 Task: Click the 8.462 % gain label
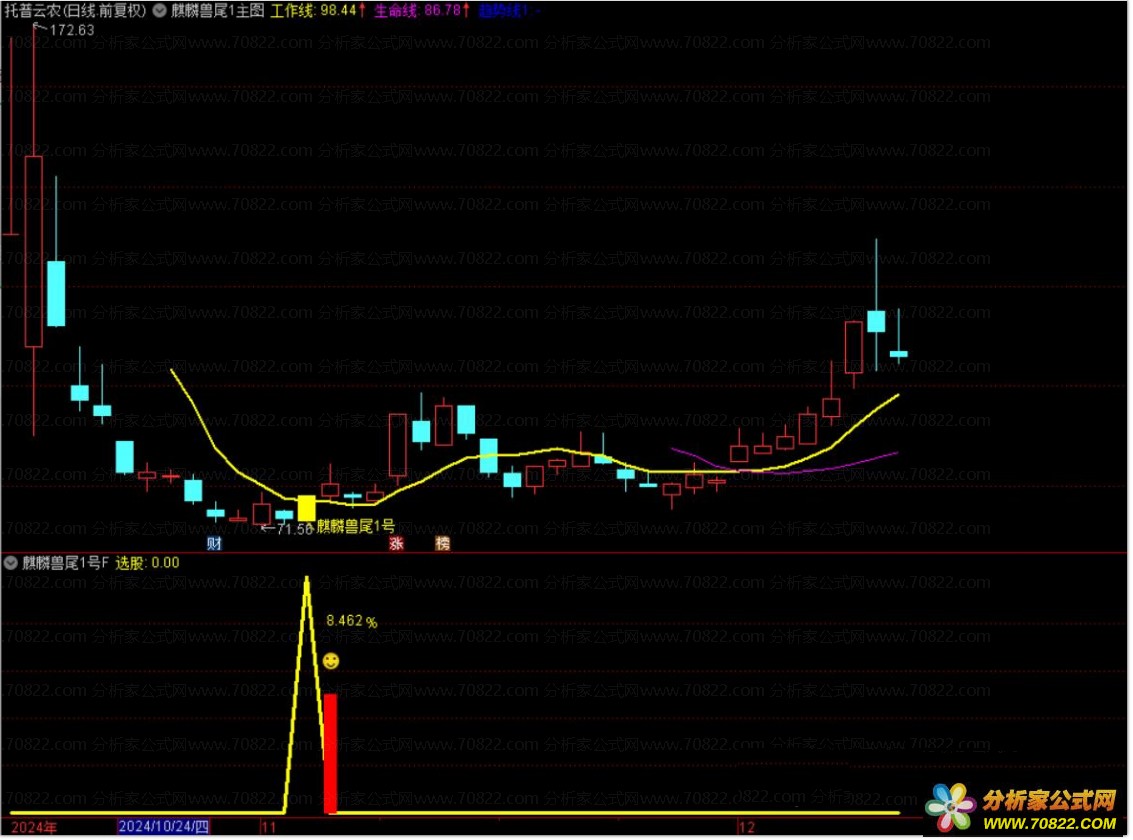pos(351,621)
